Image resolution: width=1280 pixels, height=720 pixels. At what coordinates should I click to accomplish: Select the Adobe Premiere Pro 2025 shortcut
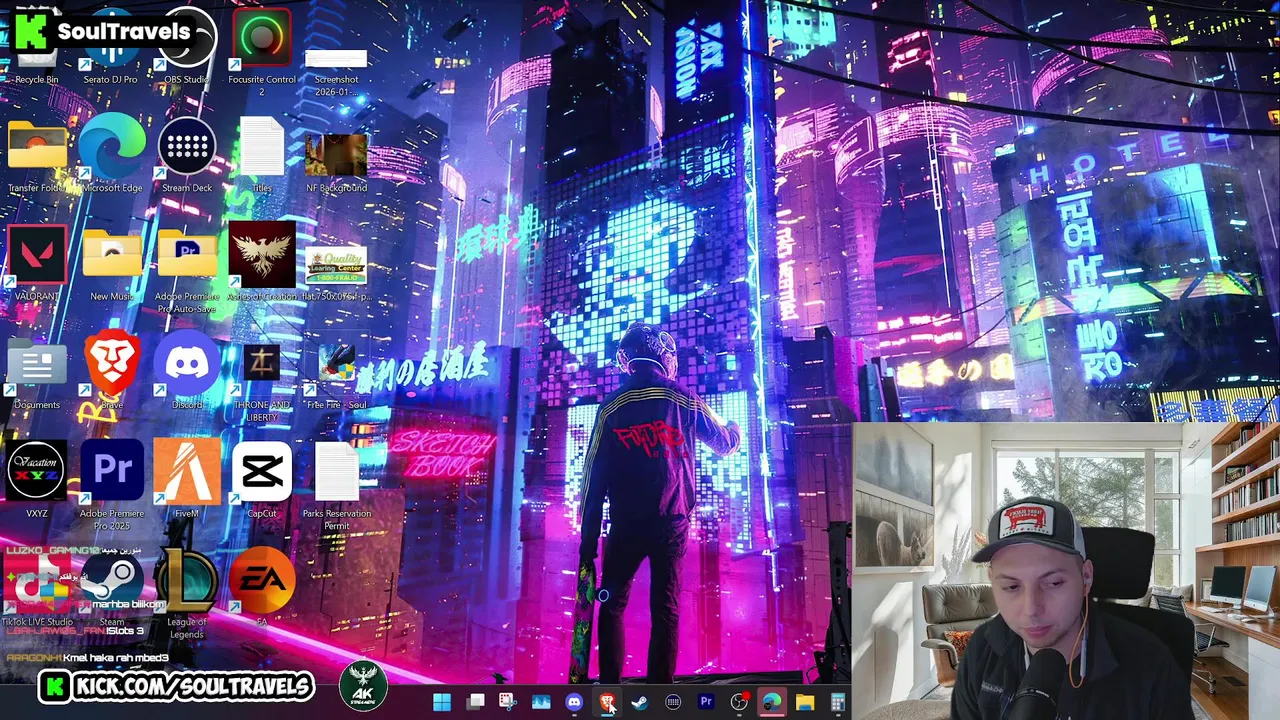tap(112, 484)
